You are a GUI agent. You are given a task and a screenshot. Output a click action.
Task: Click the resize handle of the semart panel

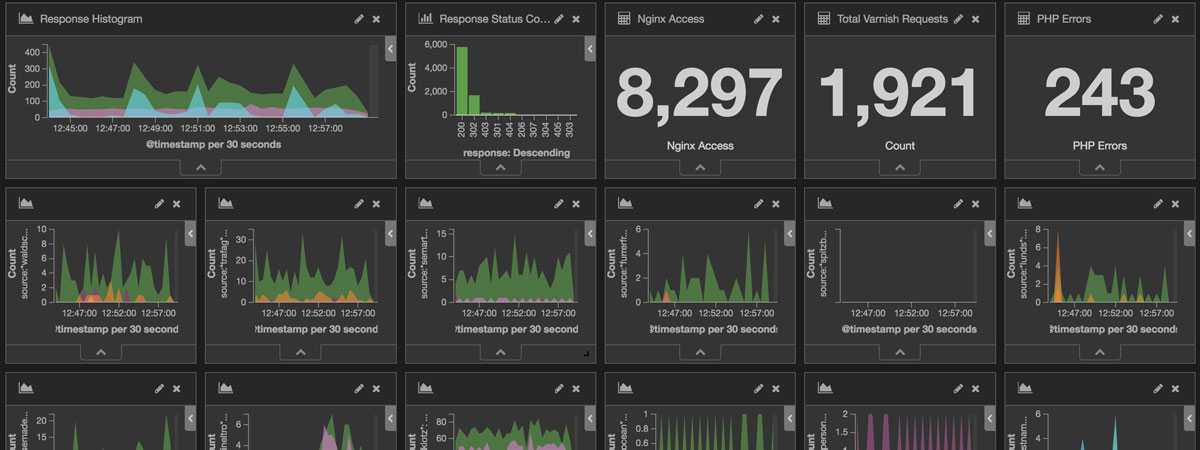[x=587, y=354]
